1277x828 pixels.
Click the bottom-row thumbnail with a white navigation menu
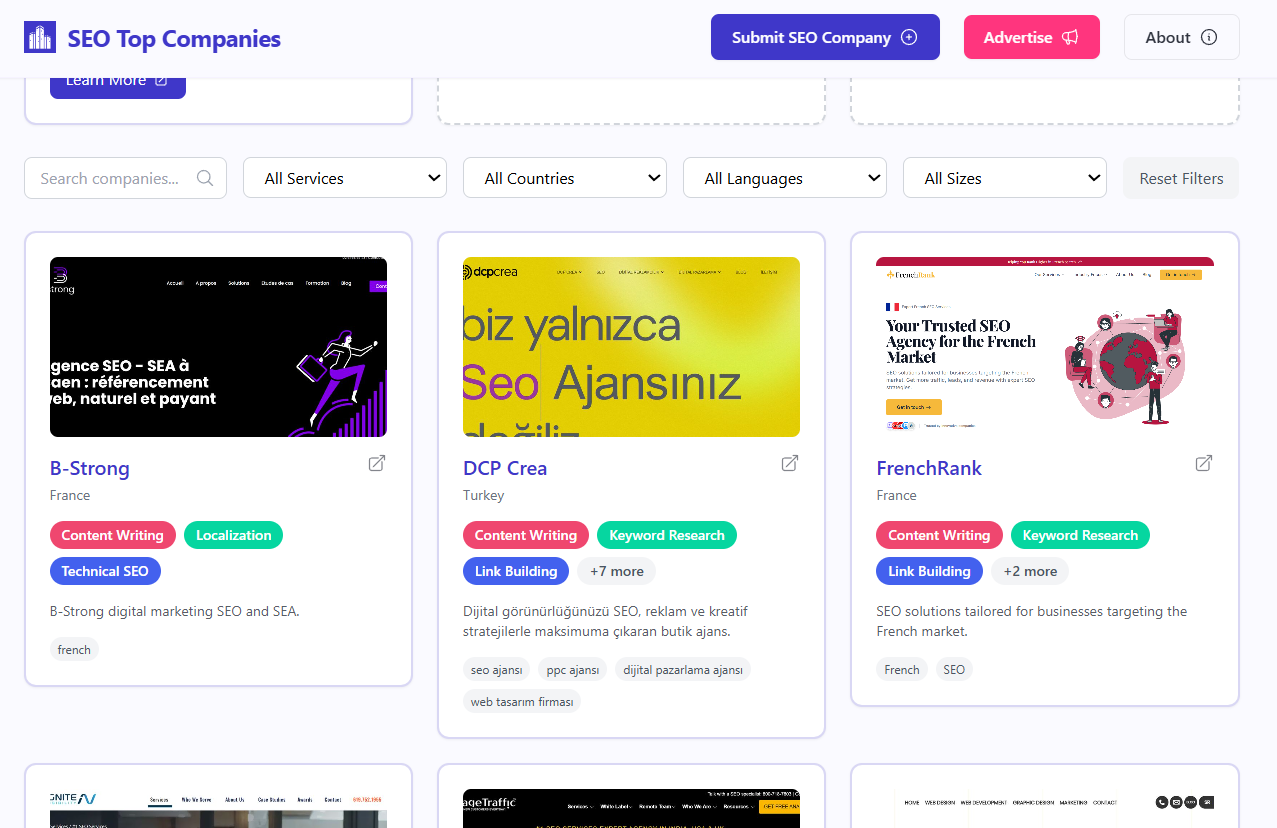click(x=1045, y=809)
